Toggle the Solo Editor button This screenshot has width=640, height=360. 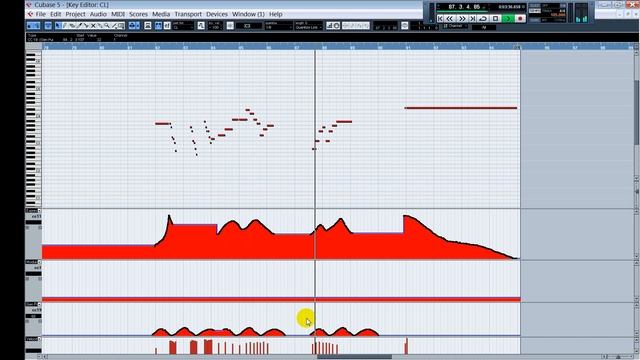pyautogui.click(x=31, y=26)
